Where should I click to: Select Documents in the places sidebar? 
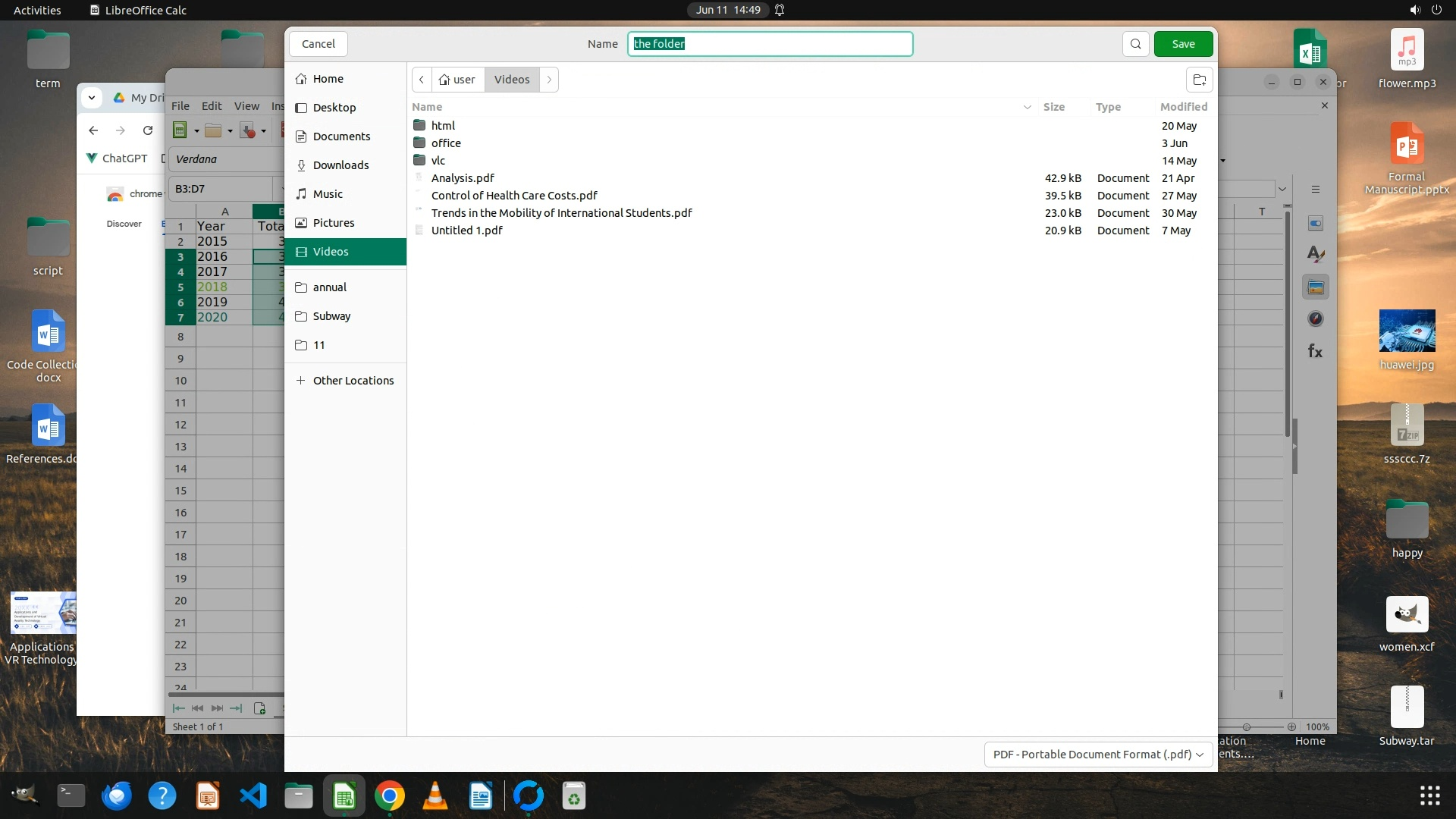point(341,136)
